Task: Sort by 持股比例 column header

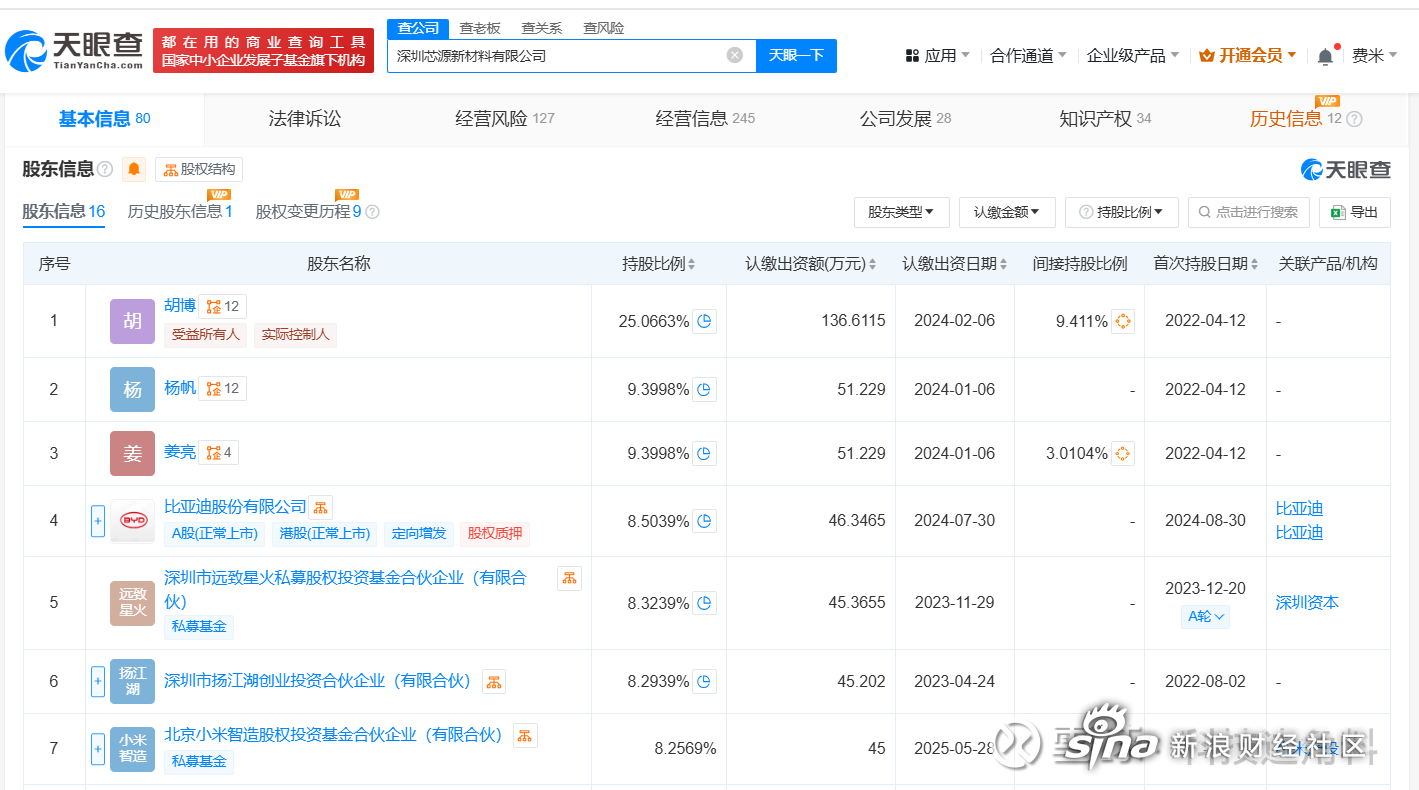Action: pos(659,264)
